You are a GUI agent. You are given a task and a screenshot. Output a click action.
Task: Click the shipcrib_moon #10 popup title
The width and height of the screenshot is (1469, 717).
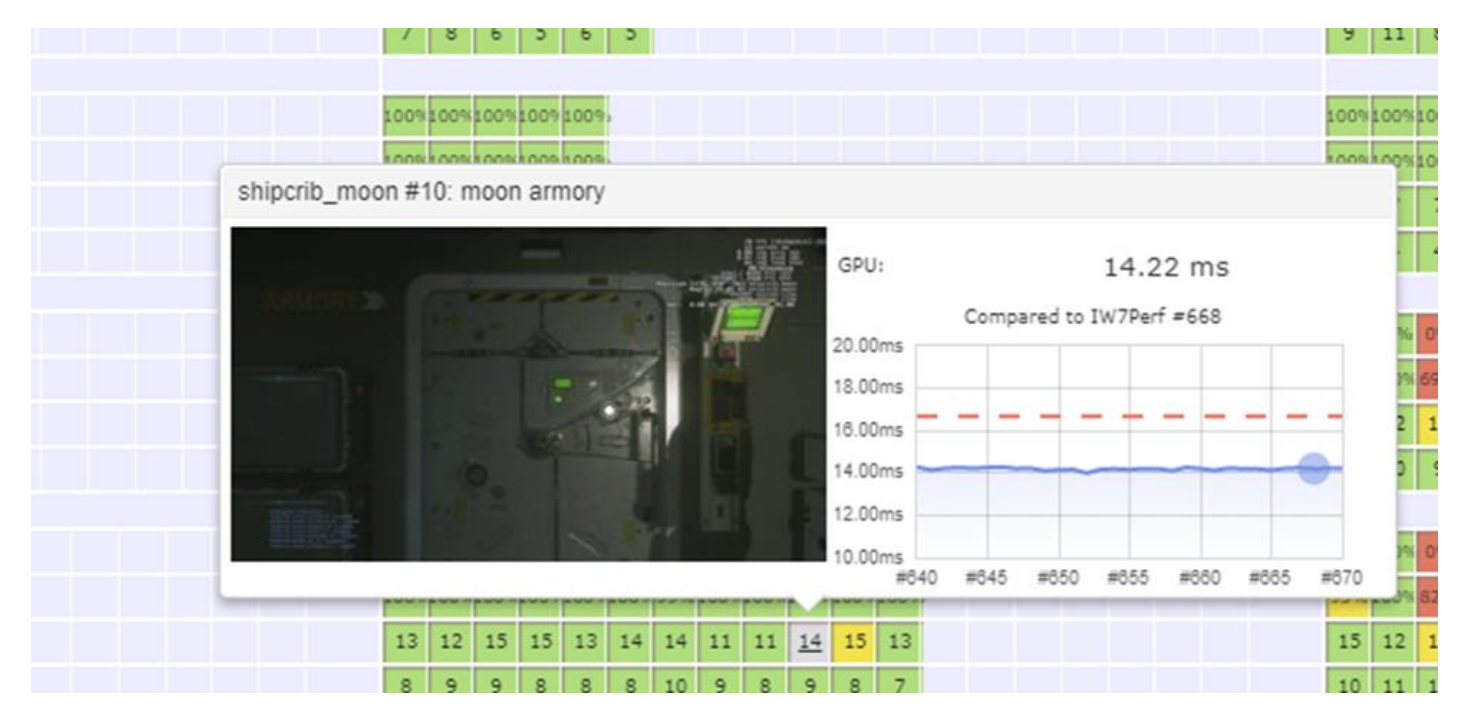[x=421, y=192]
